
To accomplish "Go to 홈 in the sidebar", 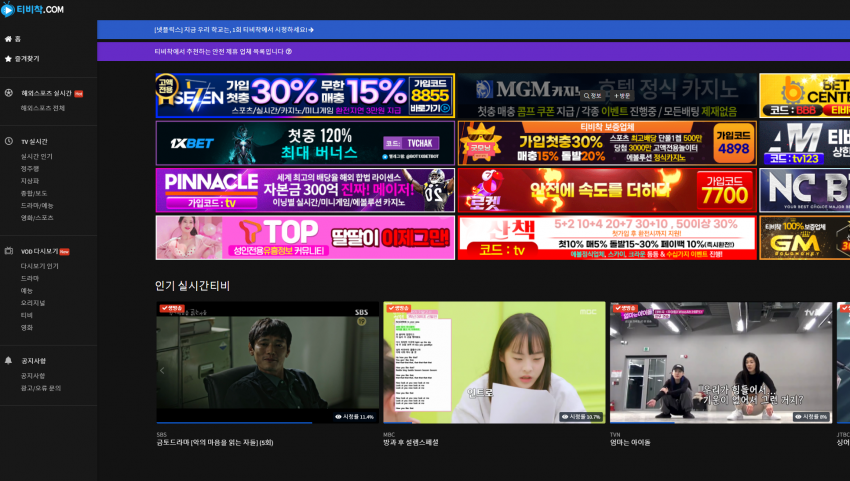I will point(18,39).
